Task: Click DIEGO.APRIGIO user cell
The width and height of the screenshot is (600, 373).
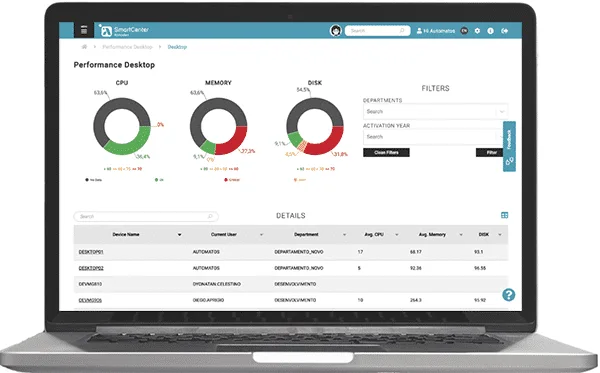Action: pyautogui.click(x=208, y=300)
